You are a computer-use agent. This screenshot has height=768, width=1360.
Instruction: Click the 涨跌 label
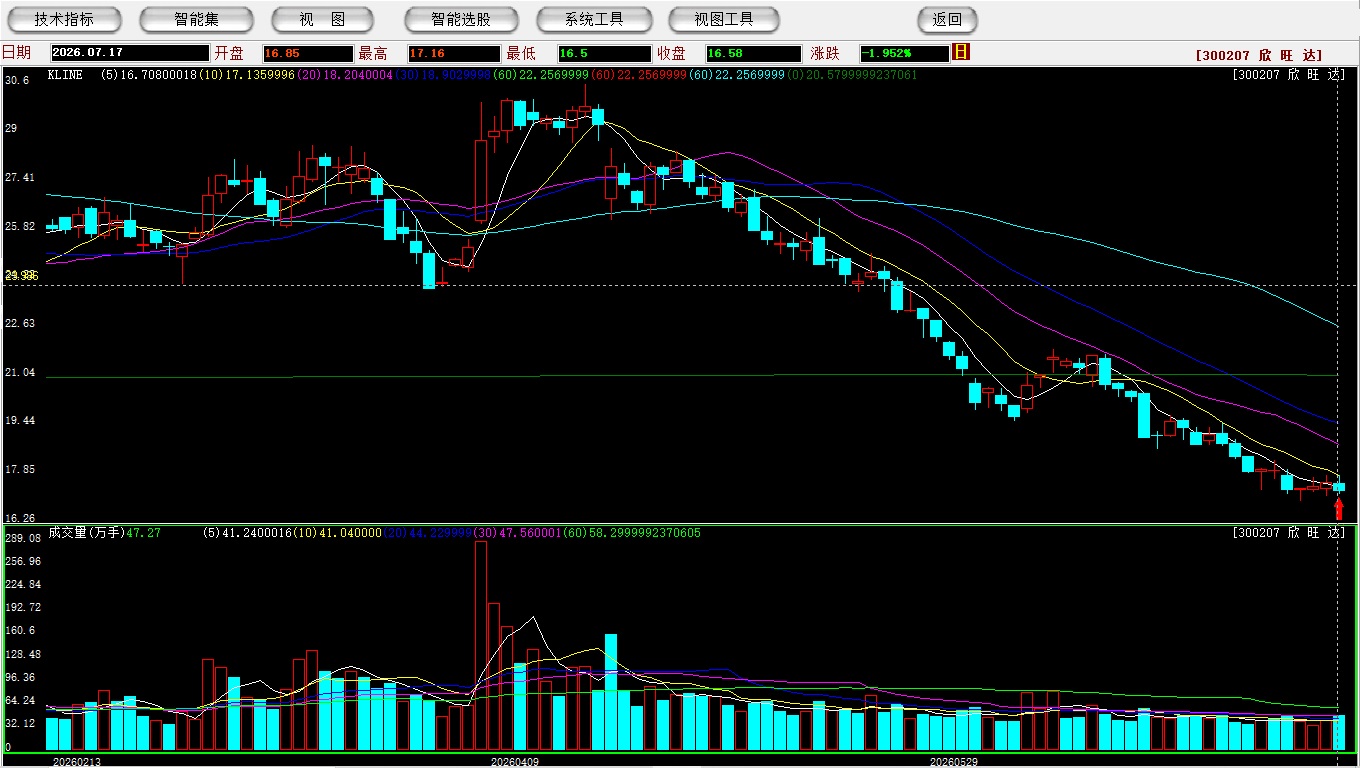pos(825,53)
